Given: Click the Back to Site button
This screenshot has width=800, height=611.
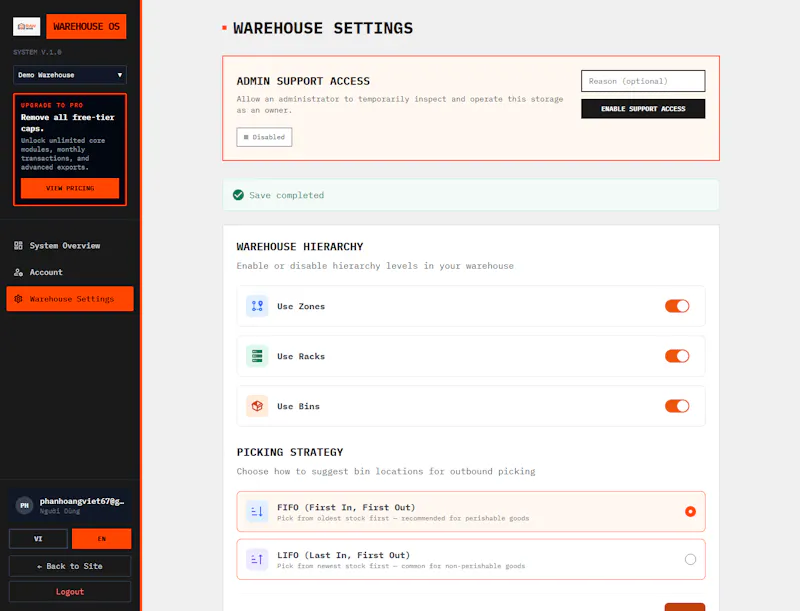Looking at the screenshot, I should (70, 566).
